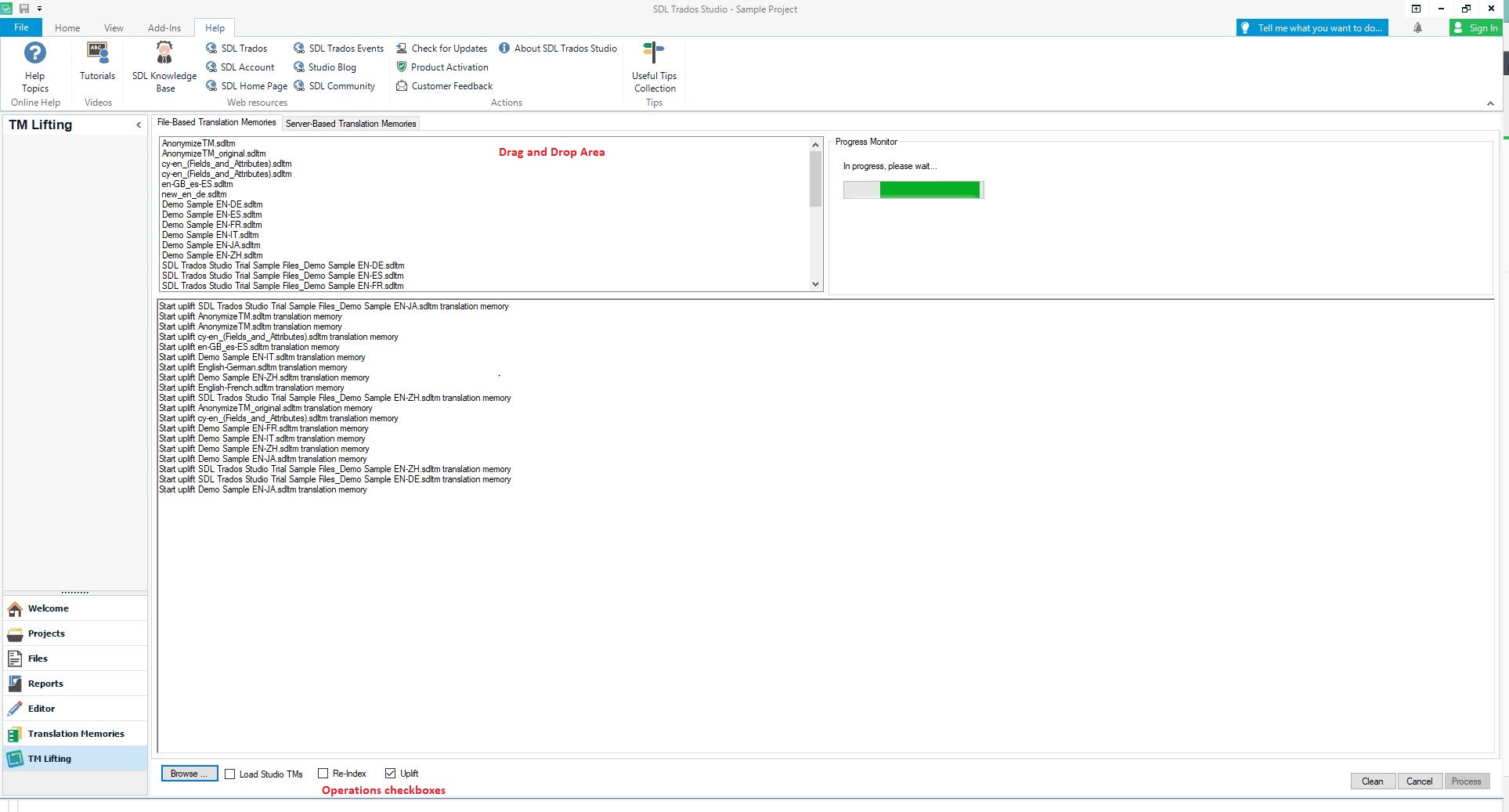This screenshot has width=1509, height=812.
Task: Check for Updates in ribbon
Action: tap(442, 49)
